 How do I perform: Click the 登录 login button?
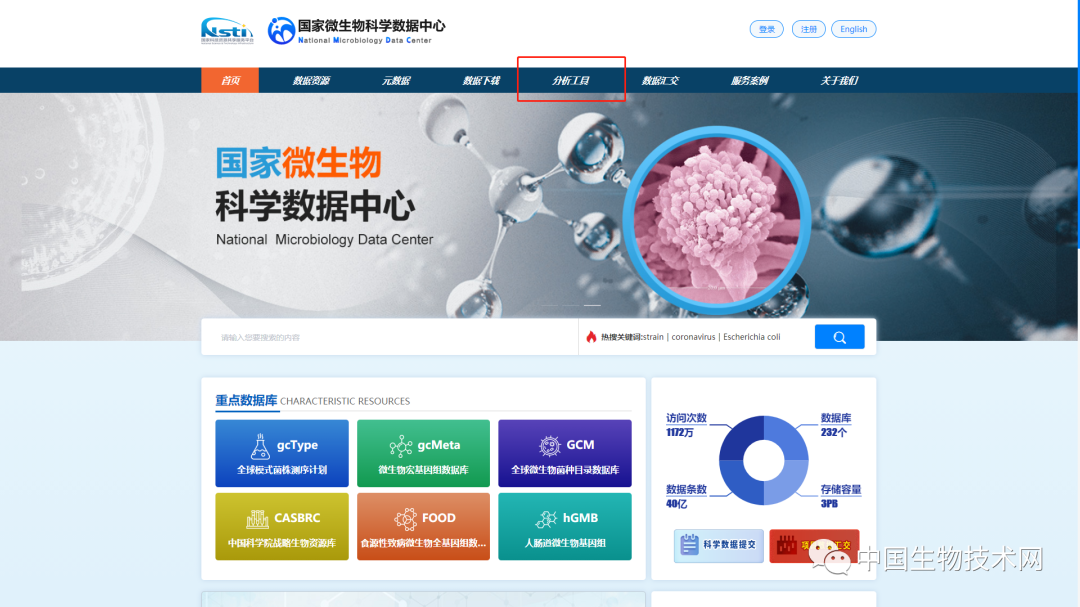pos(766,28)
